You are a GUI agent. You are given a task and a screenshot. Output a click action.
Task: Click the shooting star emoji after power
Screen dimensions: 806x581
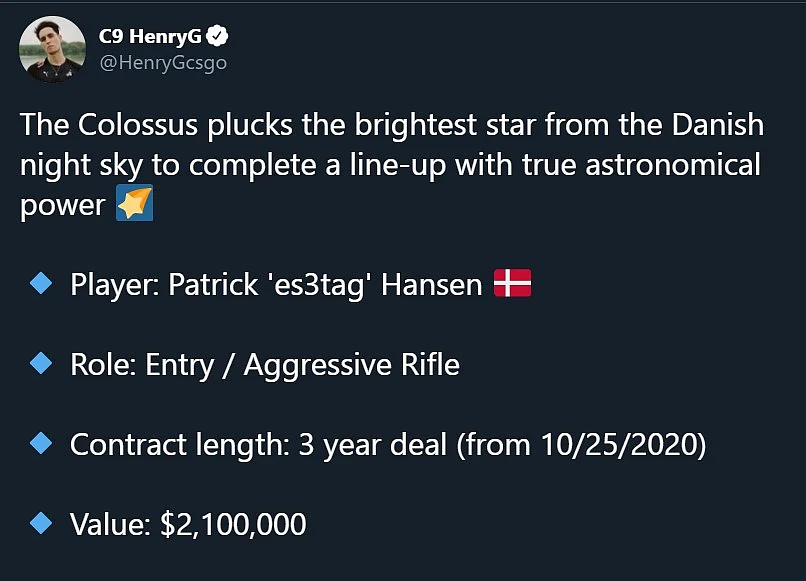click(135, 203)
